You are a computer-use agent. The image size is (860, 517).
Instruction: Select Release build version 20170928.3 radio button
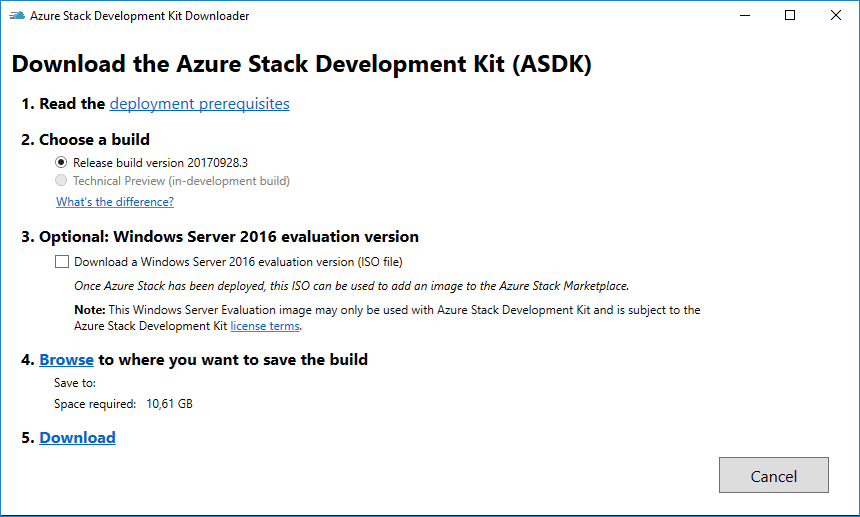(x=61, y=162)
